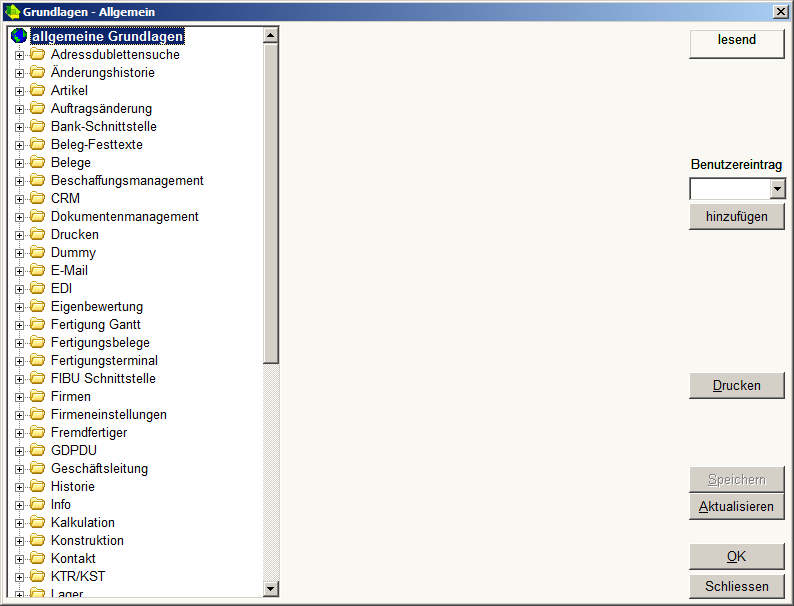Click the Fertigung Gantt folder icon
This screenshot has width=794, height=606.
tap(37, 324)
